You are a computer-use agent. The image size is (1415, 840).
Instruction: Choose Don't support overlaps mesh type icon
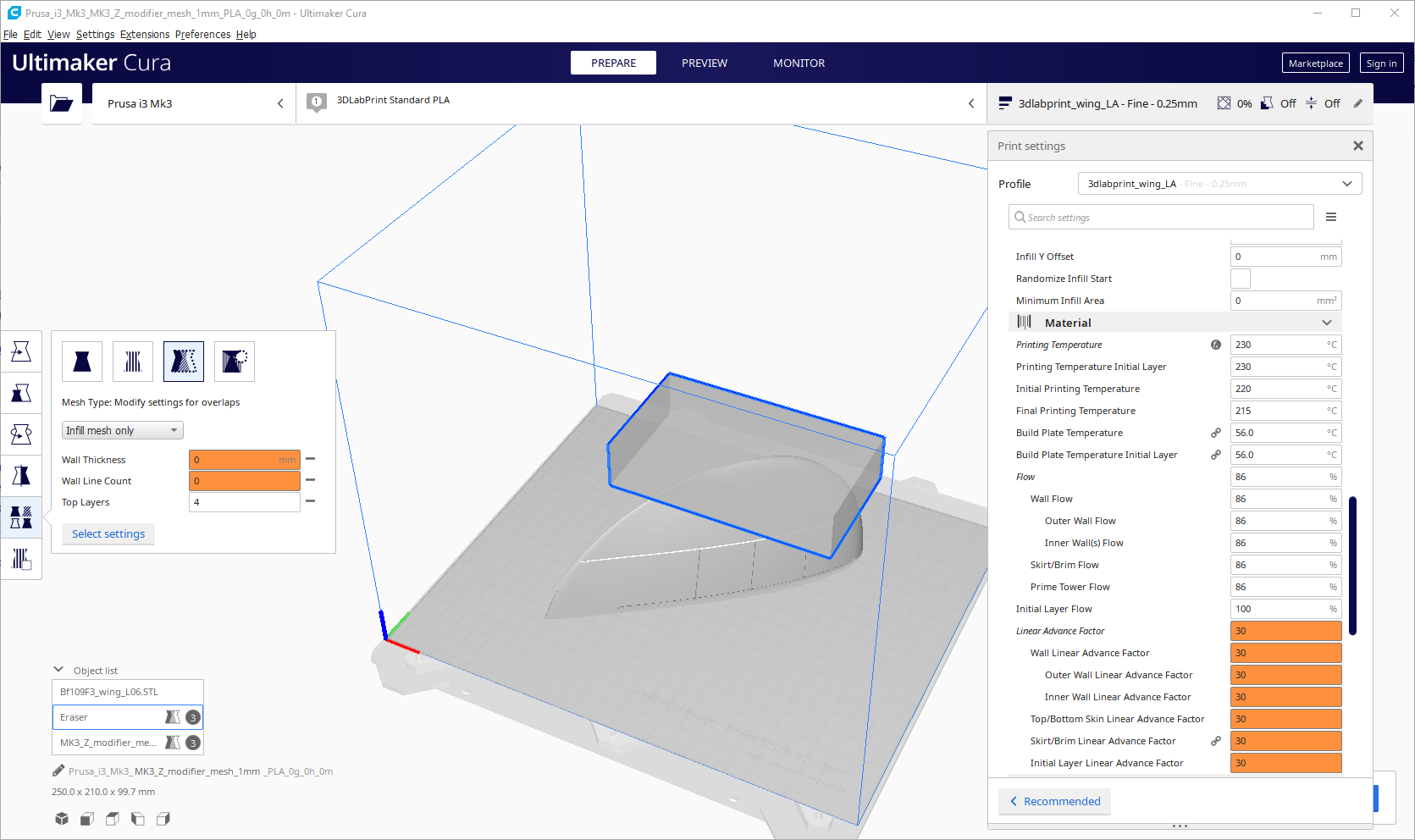click(235, 362)
